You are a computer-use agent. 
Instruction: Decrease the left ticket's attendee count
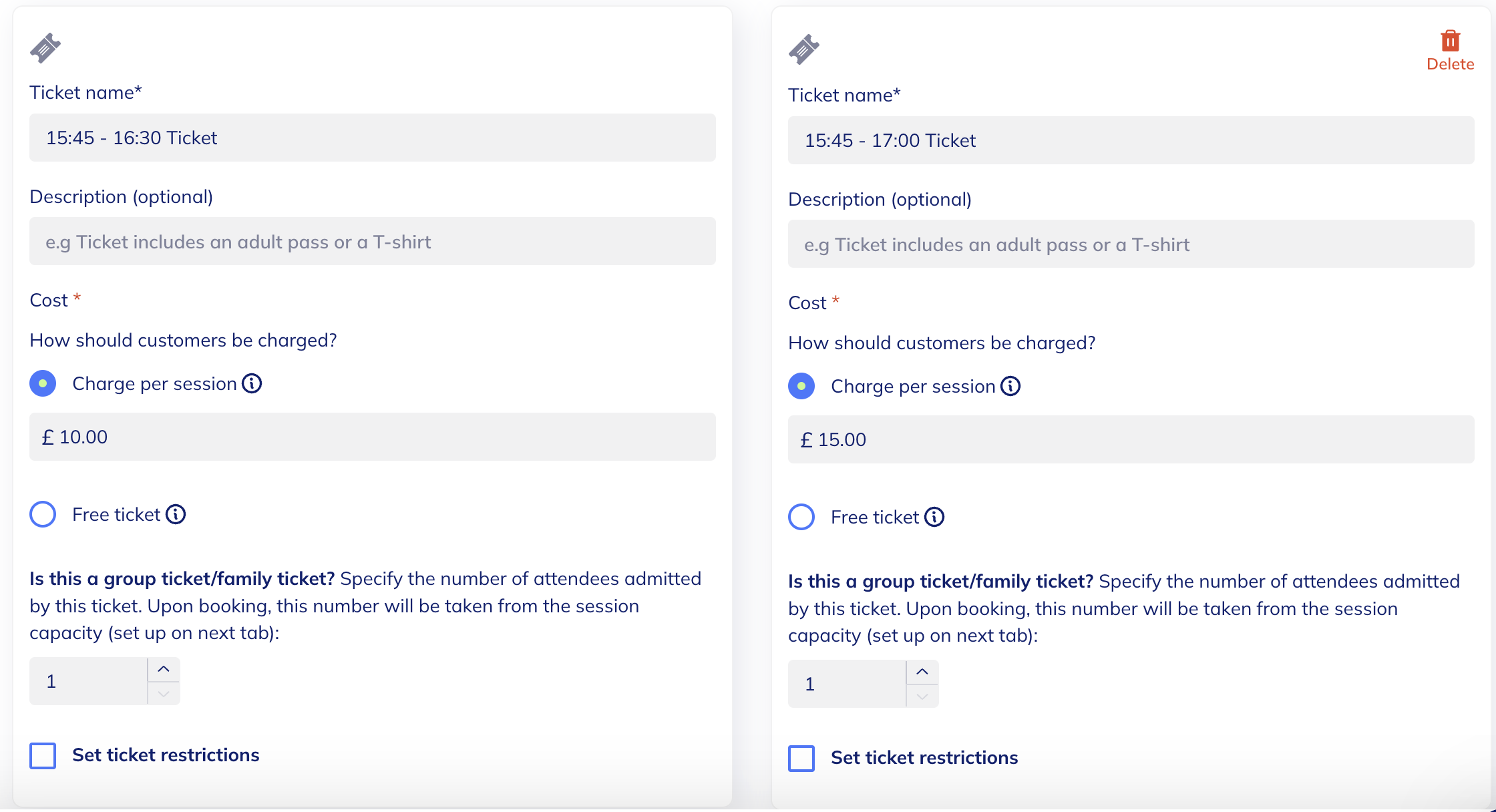tap(164, 694)
